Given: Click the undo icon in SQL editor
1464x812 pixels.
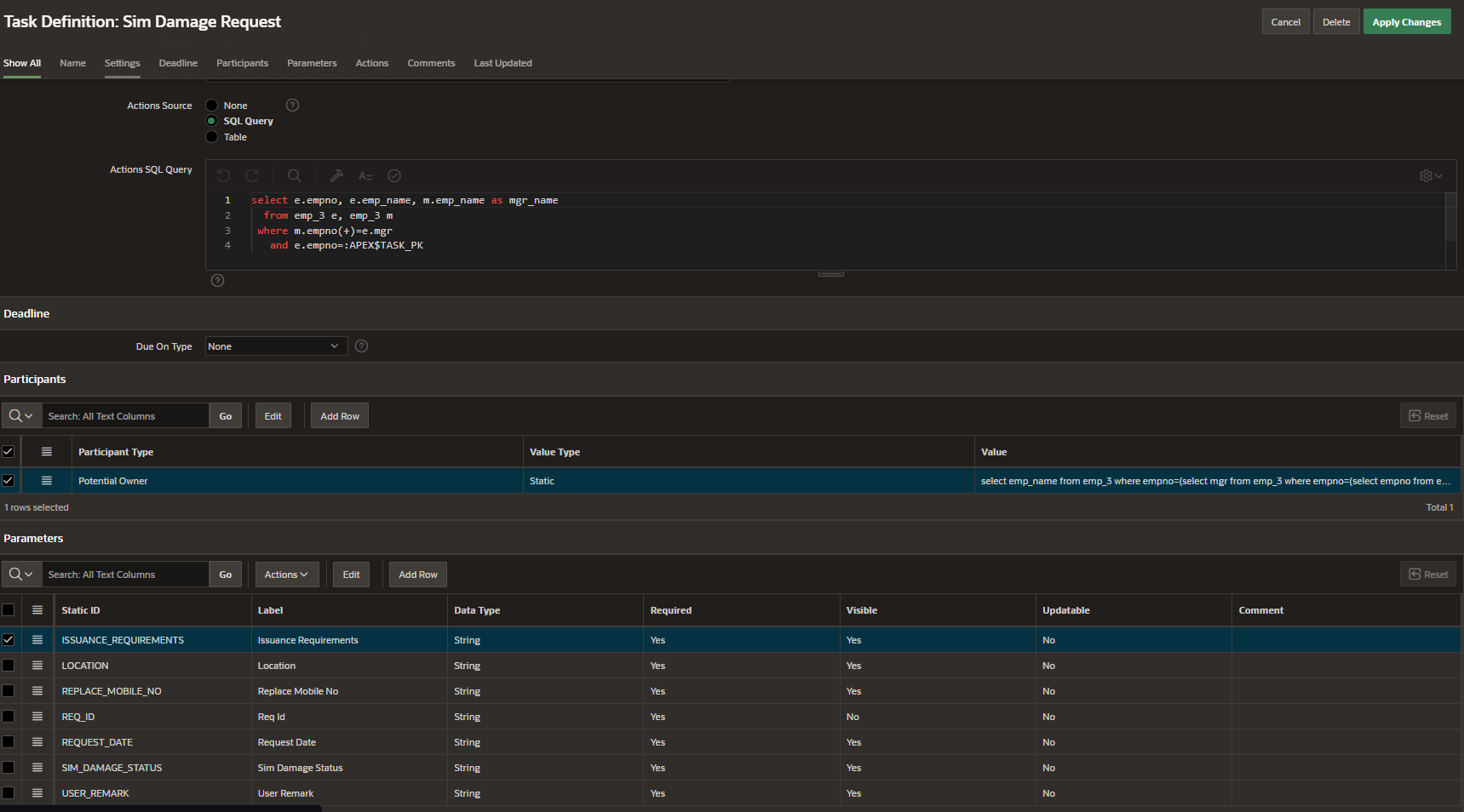Looking at the screenshot, I should pos(224,176).
